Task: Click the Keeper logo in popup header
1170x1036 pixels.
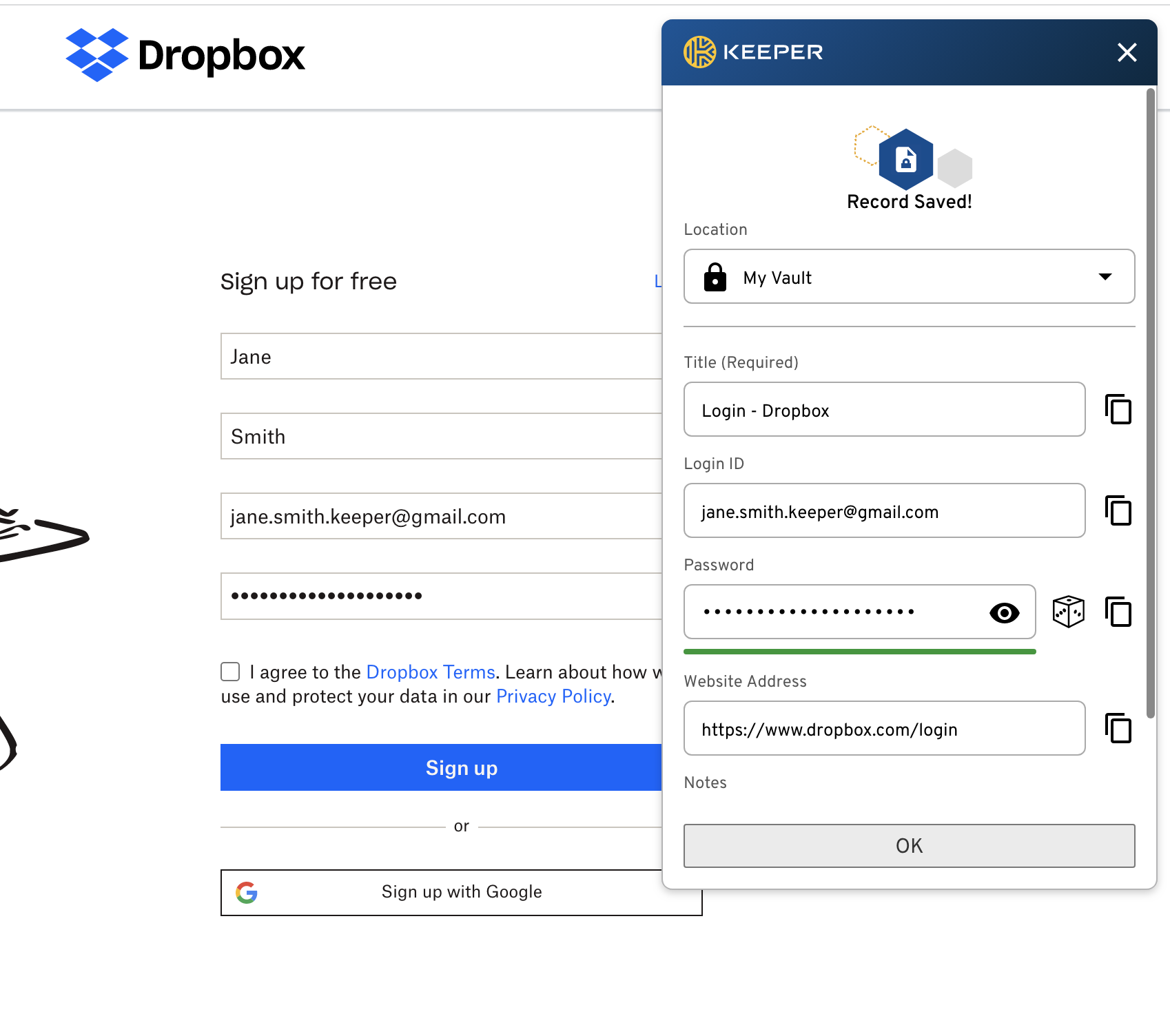Action: (753, 52)
